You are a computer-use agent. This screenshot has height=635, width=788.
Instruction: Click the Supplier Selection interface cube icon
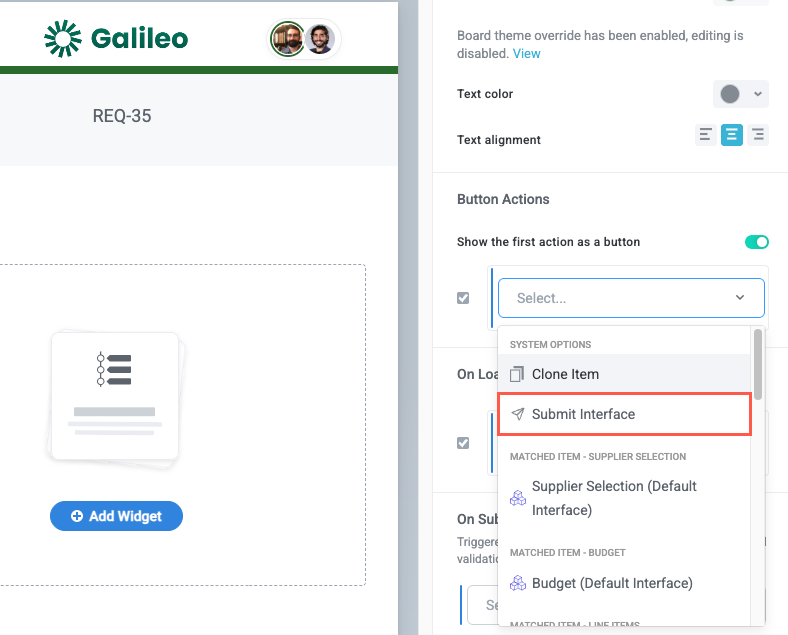click(518, 498)
